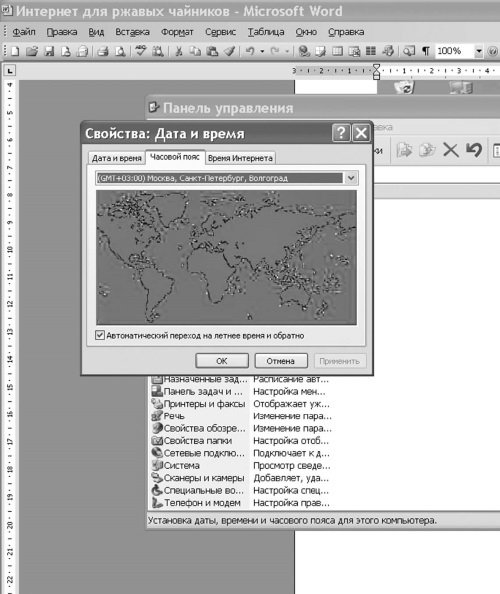Click the OK button
The height and width of the screenshot is (594, 500).
pos(222,361)
